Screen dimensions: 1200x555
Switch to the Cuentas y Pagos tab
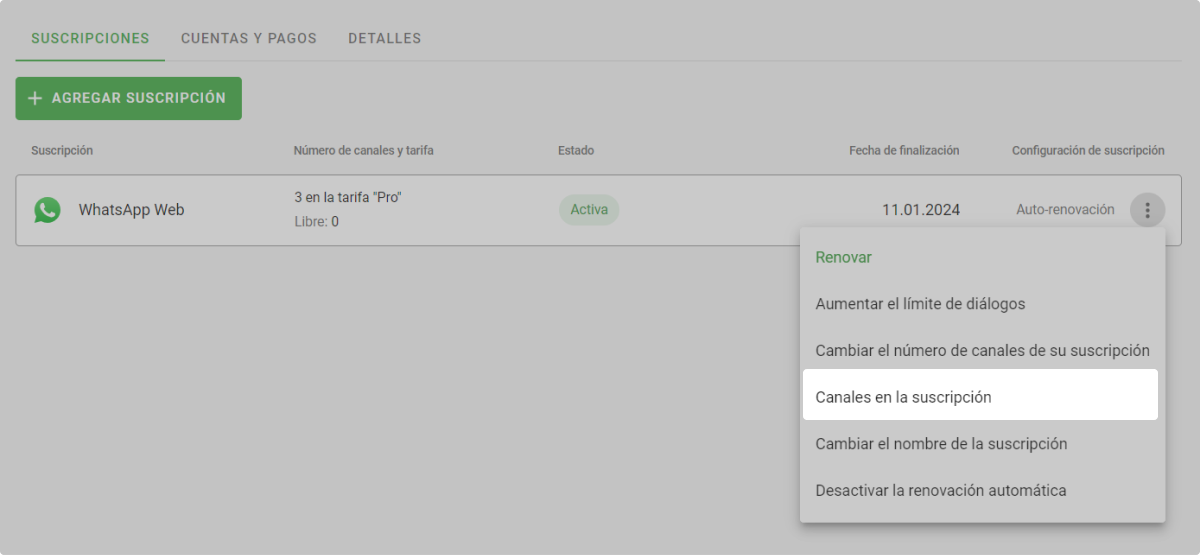click(249, 38)
